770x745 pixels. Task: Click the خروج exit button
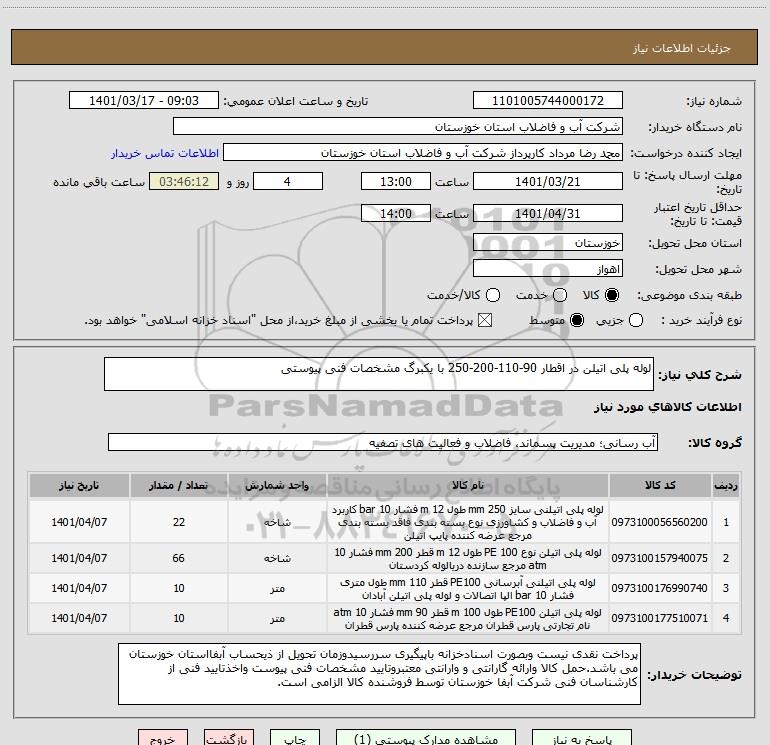[x=163, y=738]
